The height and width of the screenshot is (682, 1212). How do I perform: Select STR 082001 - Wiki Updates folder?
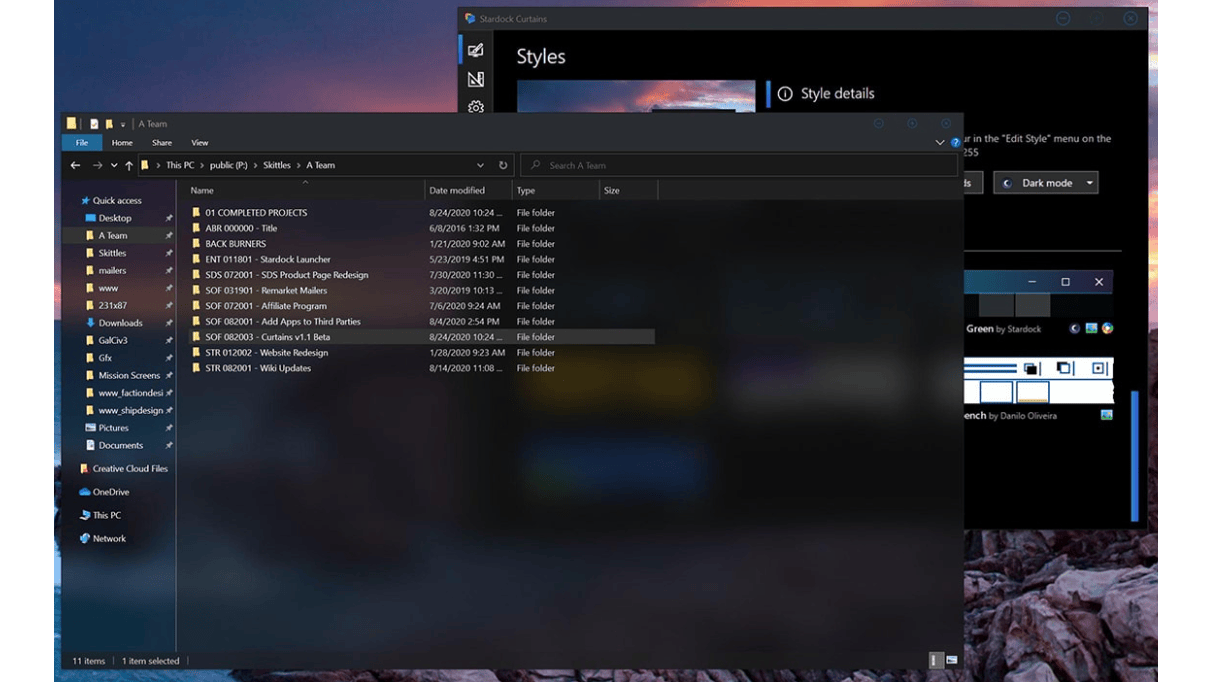(421, 368)
